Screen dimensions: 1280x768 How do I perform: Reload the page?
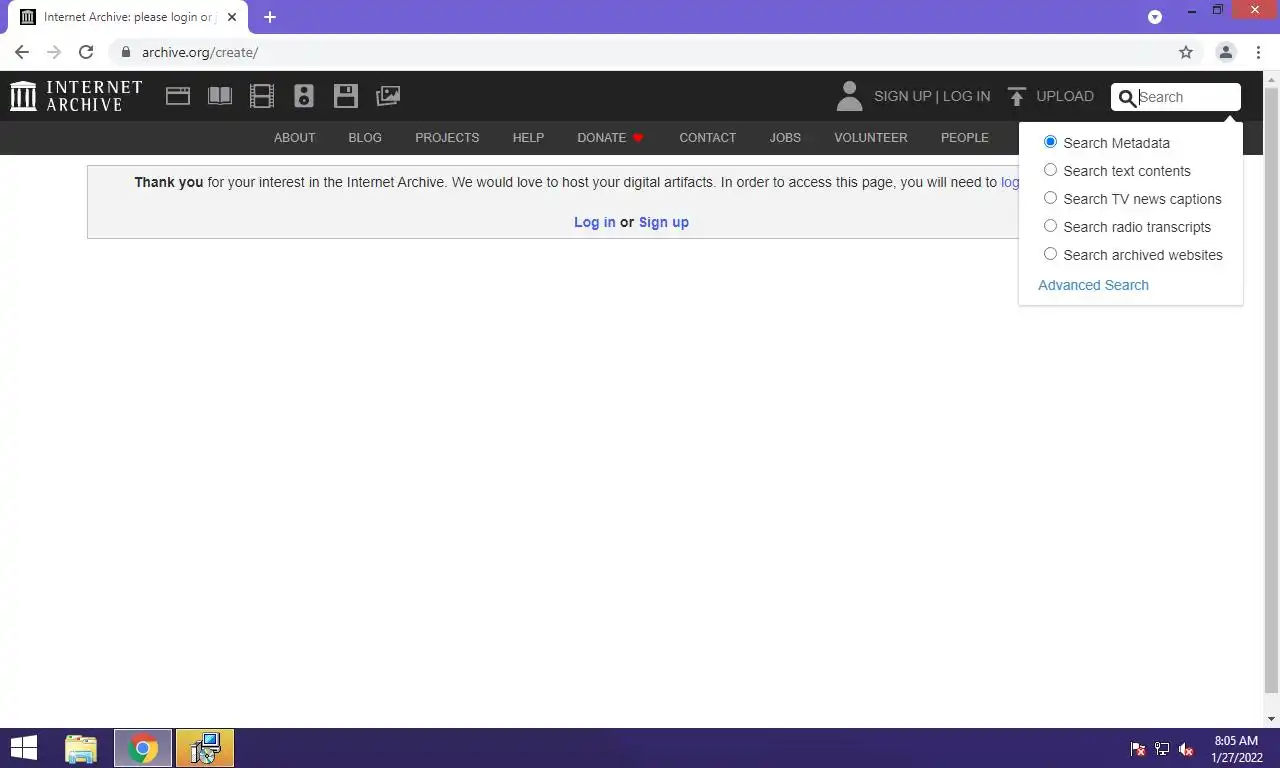86,52
